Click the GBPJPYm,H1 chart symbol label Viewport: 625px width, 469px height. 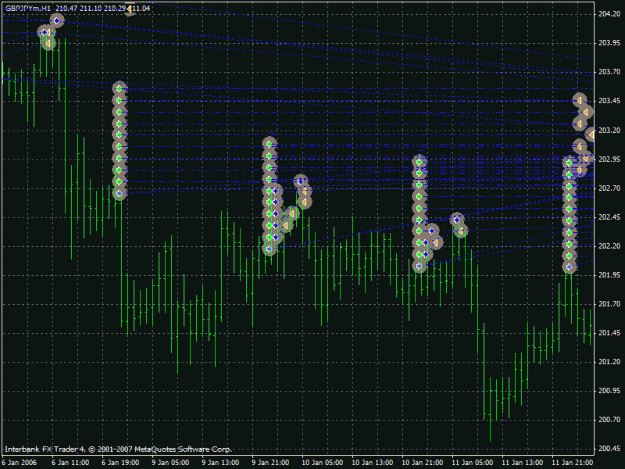(28, 8)
